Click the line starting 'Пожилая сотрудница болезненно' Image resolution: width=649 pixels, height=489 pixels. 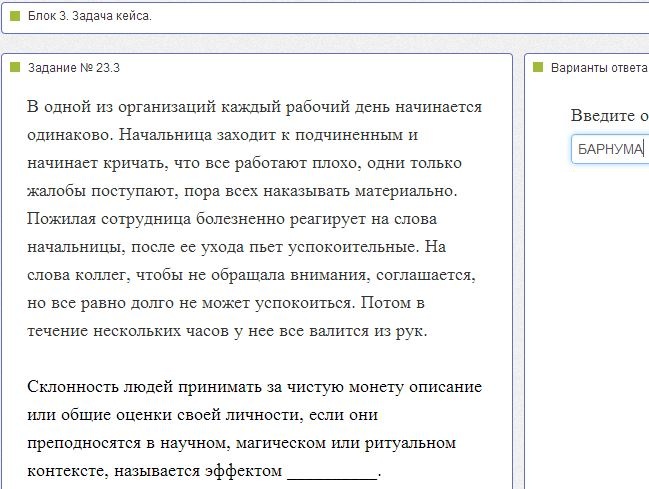click(232, 219)
